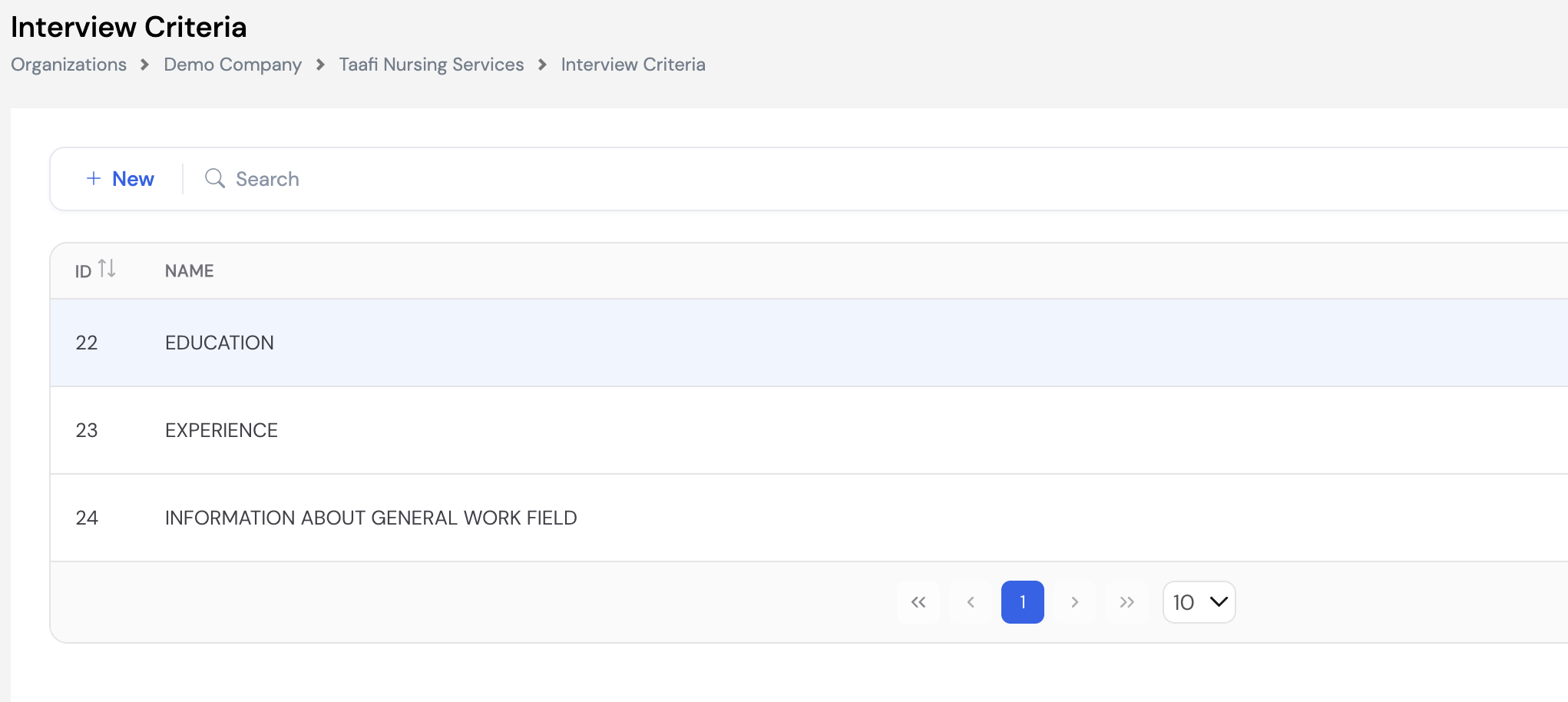Click the New button label
Image resolution: width=1568 pixels, height=702 pixels.
pos(133,179)
